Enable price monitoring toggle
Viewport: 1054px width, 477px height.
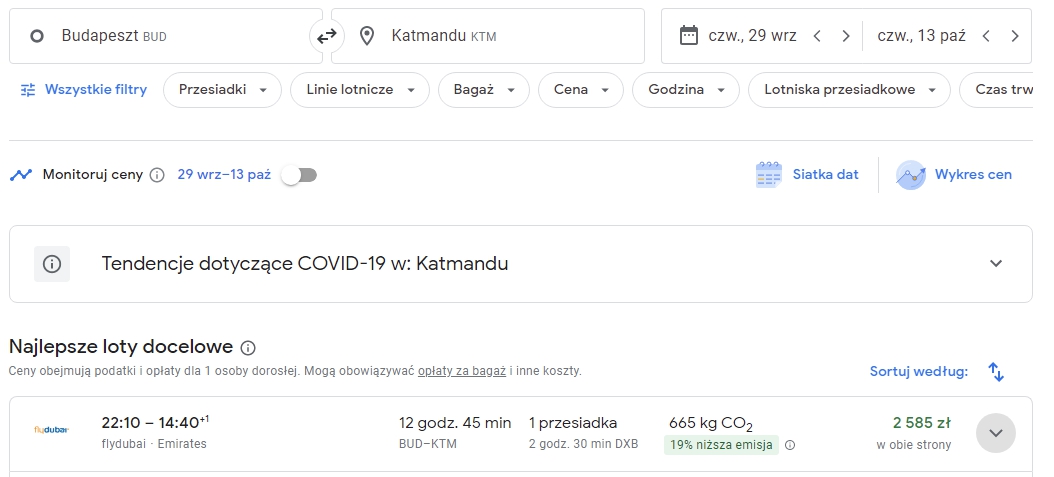[x=300, y=175]
